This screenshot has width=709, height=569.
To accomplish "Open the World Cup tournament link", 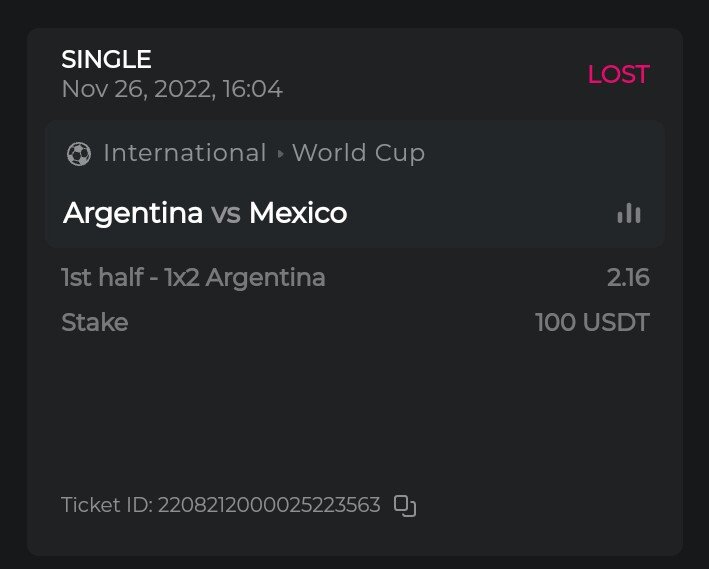I will 358,153.
